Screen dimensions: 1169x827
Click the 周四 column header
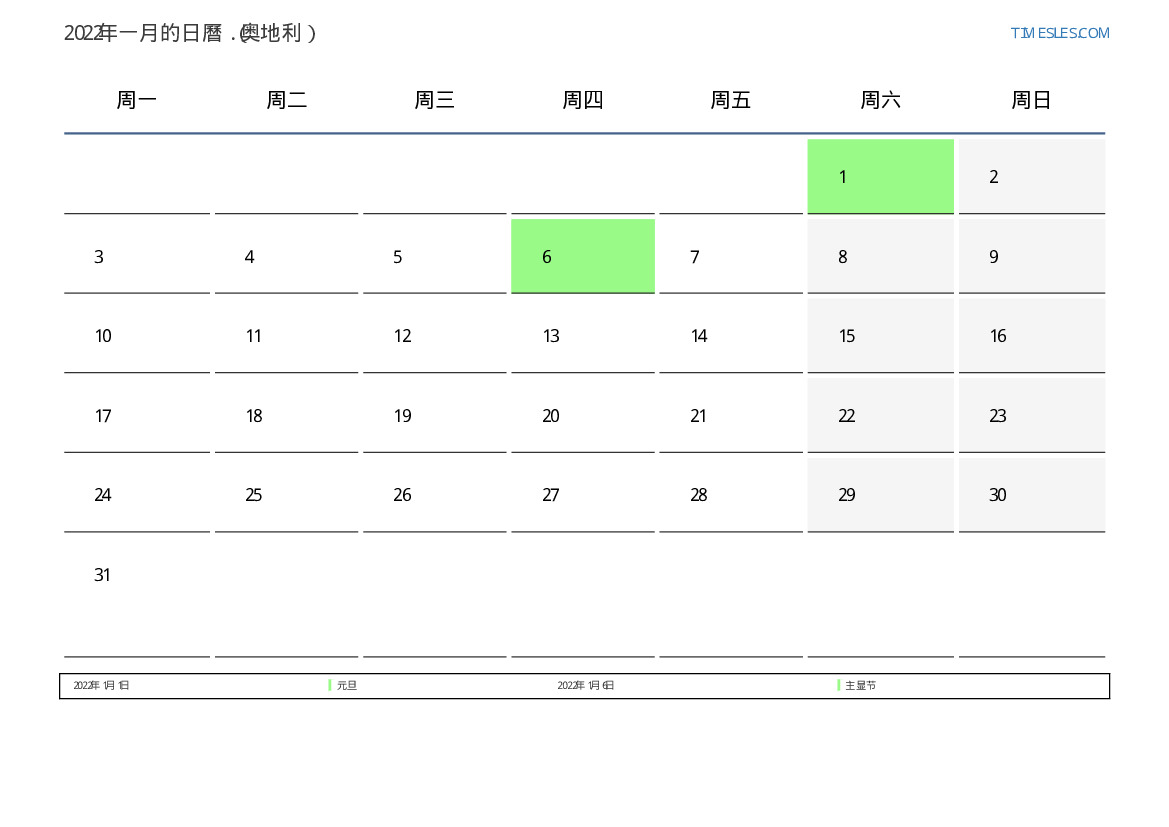pyautogui.click(x=582, y=100)
